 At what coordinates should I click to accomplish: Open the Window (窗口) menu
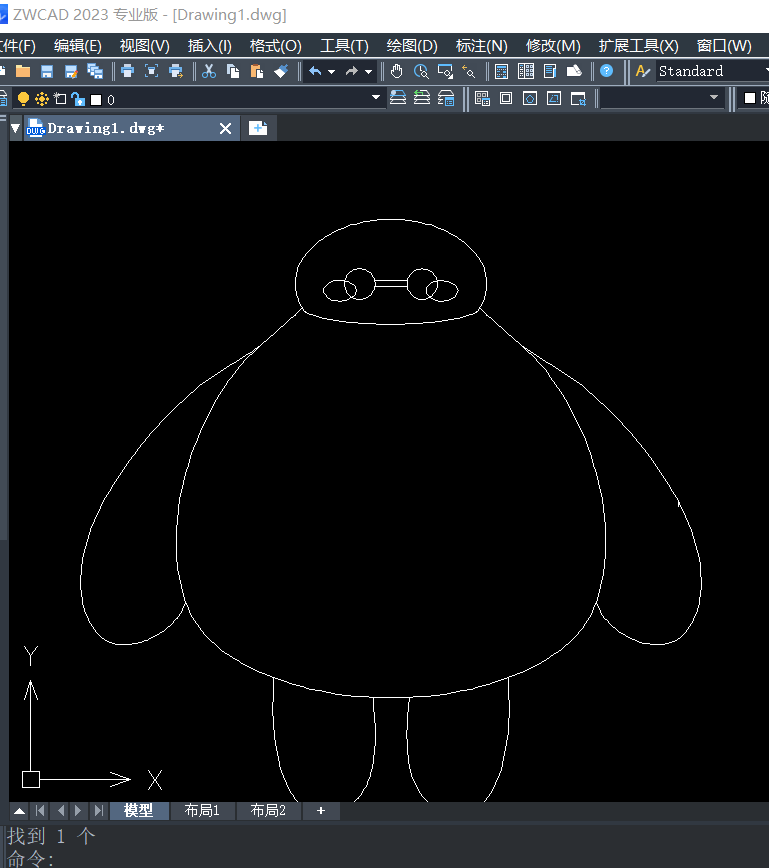coord(724,45)
